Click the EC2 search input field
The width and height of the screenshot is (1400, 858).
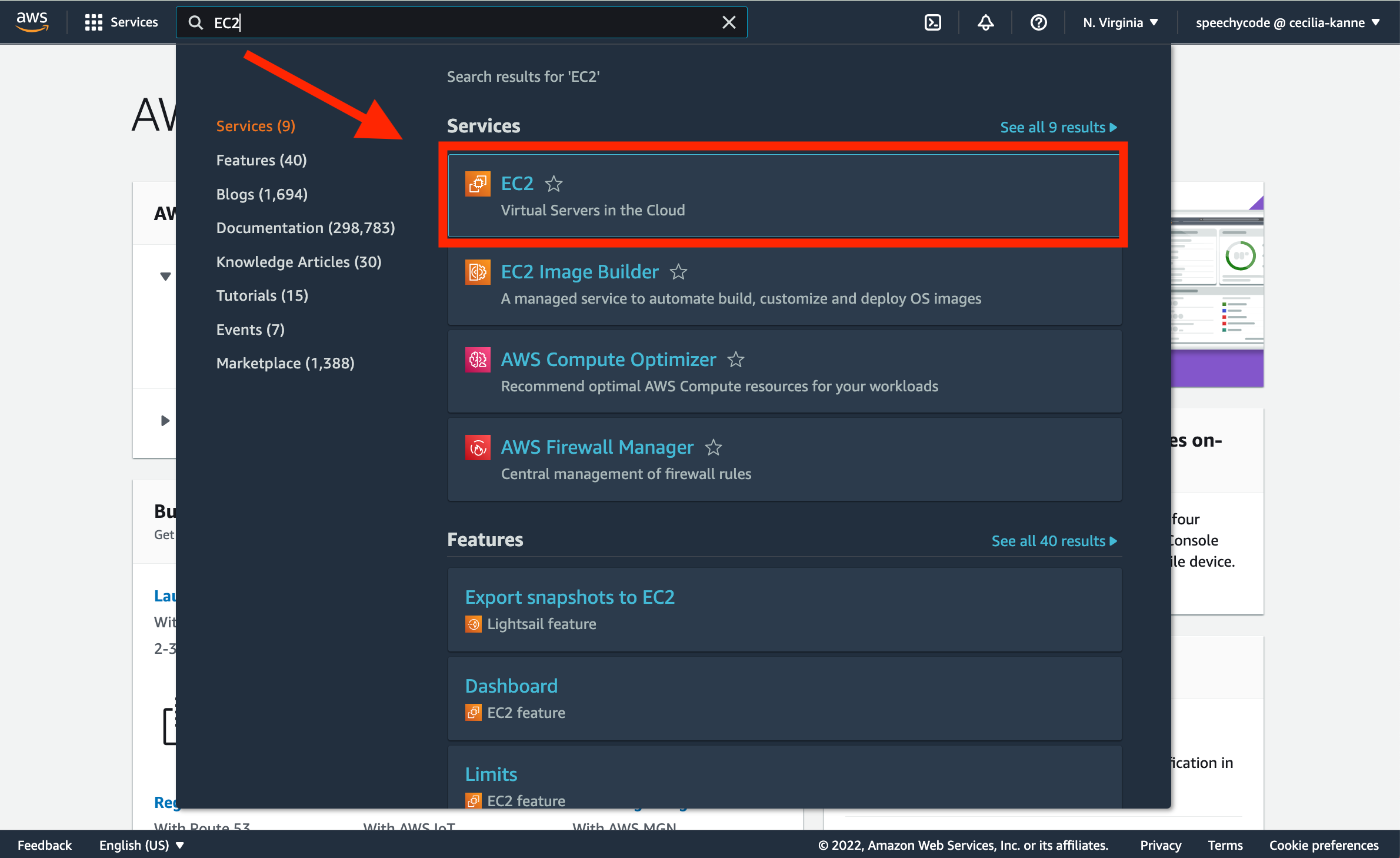coord(462,22)
